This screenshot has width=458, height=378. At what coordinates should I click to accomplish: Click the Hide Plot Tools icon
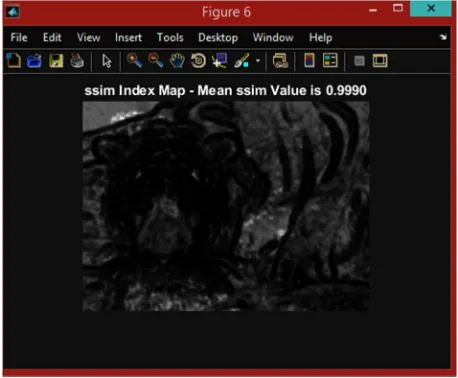click(x=359, y=61)
